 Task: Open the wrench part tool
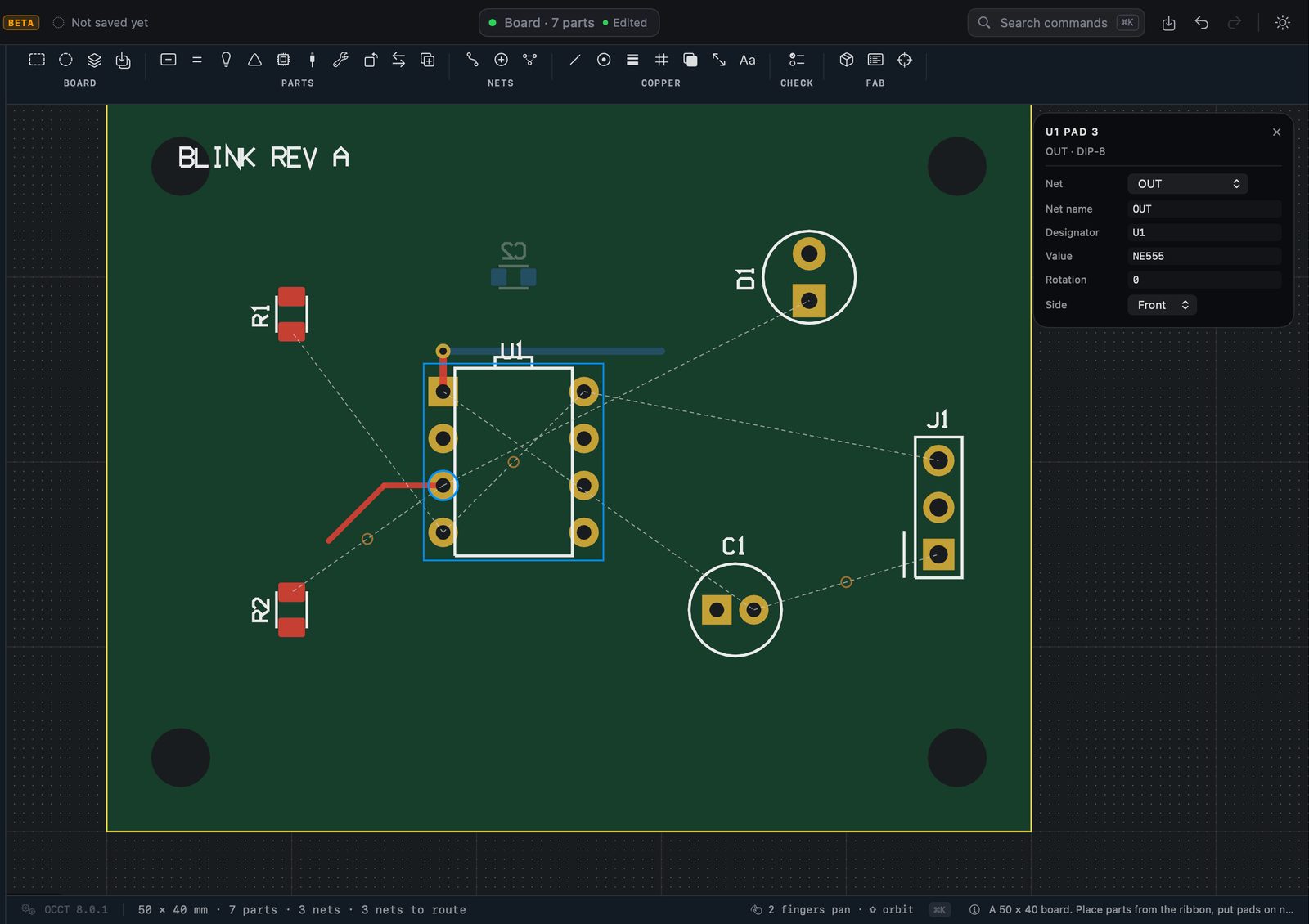click(340, 60)
